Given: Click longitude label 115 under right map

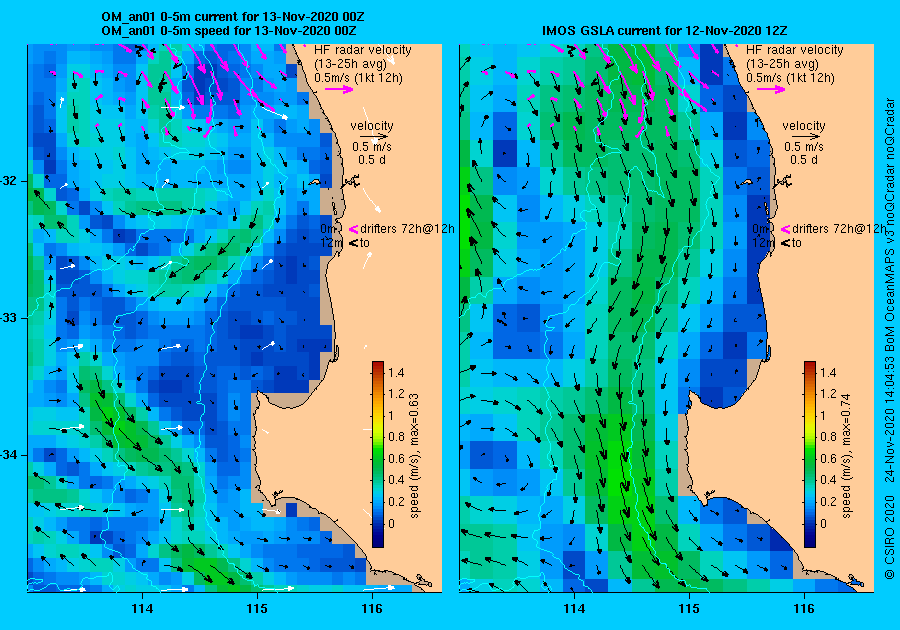Looking at the screenshot, I should (x=689, y=609).
